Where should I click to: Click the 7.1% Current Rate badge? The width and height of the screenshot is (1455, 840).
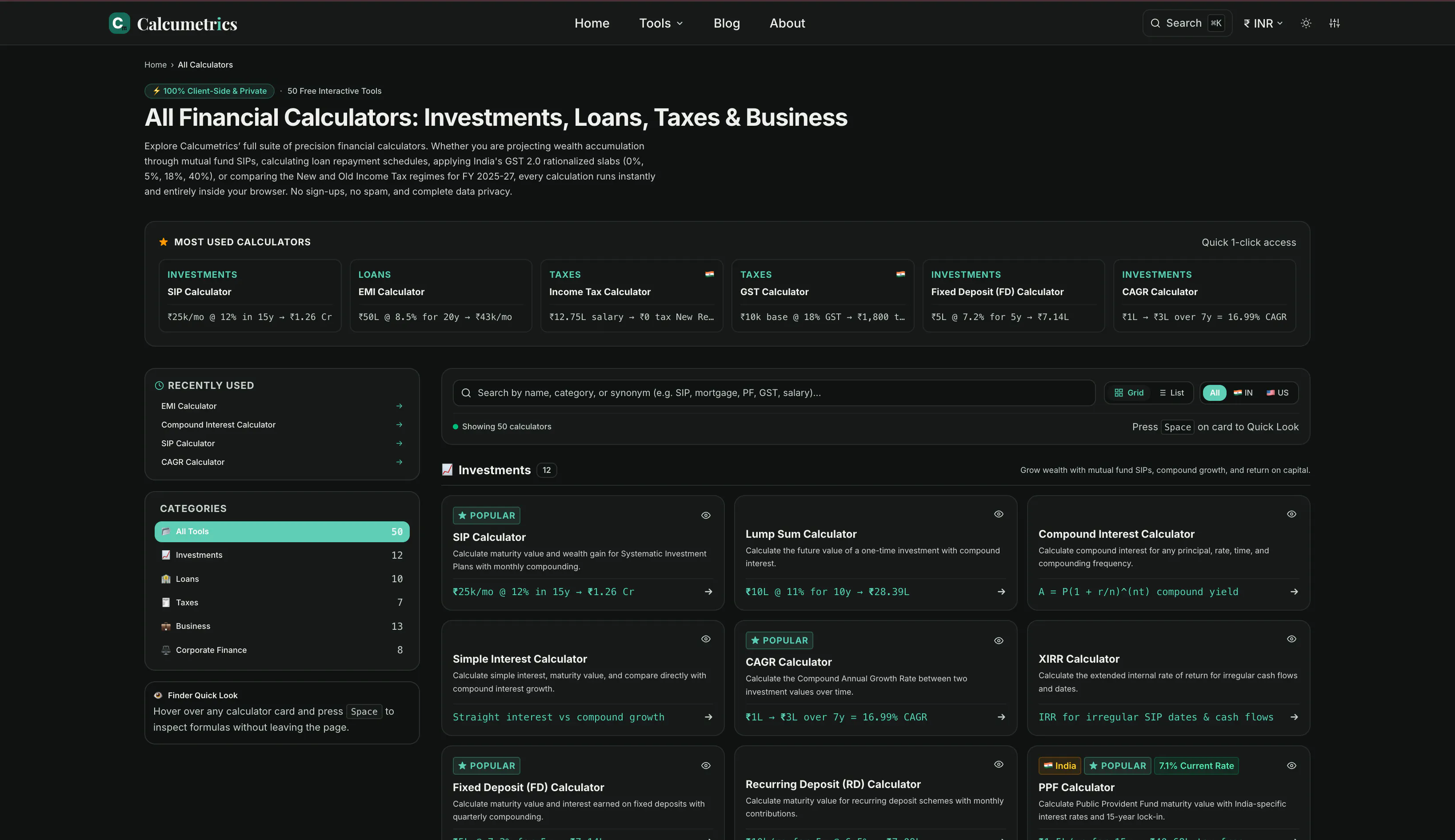(x=1196, y=766)
